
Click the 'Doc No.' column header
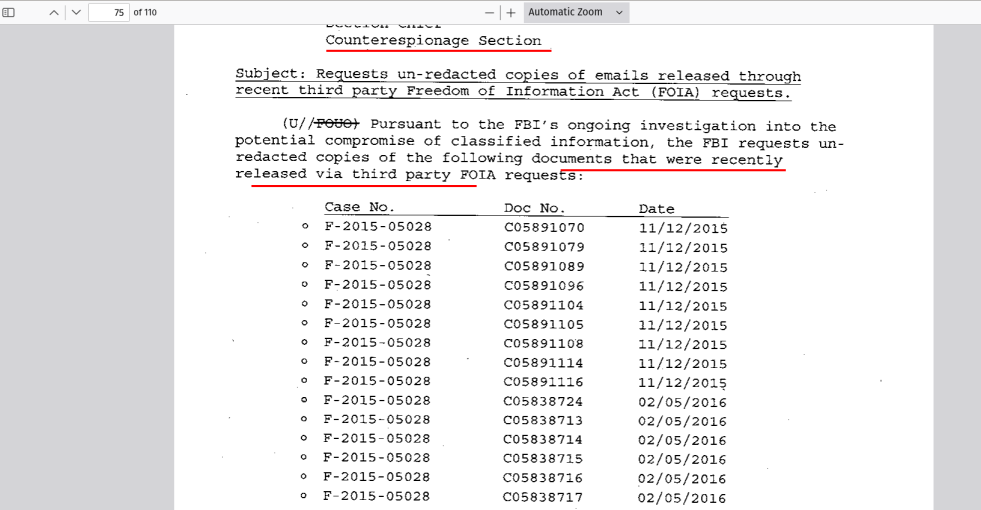click(534, 208)
